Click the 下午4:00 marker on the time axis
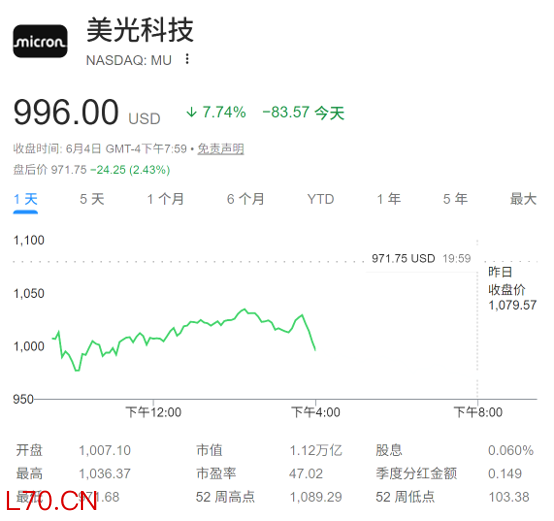Screen dimensions: 554x521 point(316,412)
